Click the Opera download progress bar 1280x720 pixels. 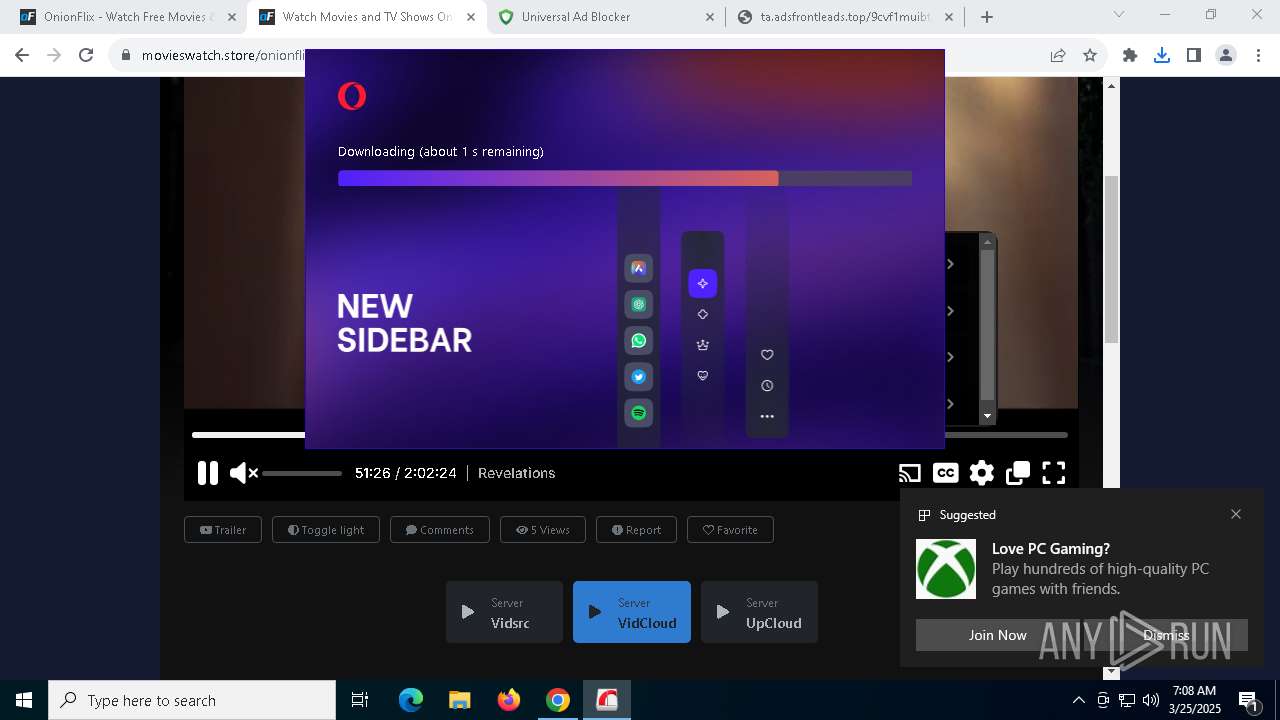pyautogui.click(x=625, y=178)
